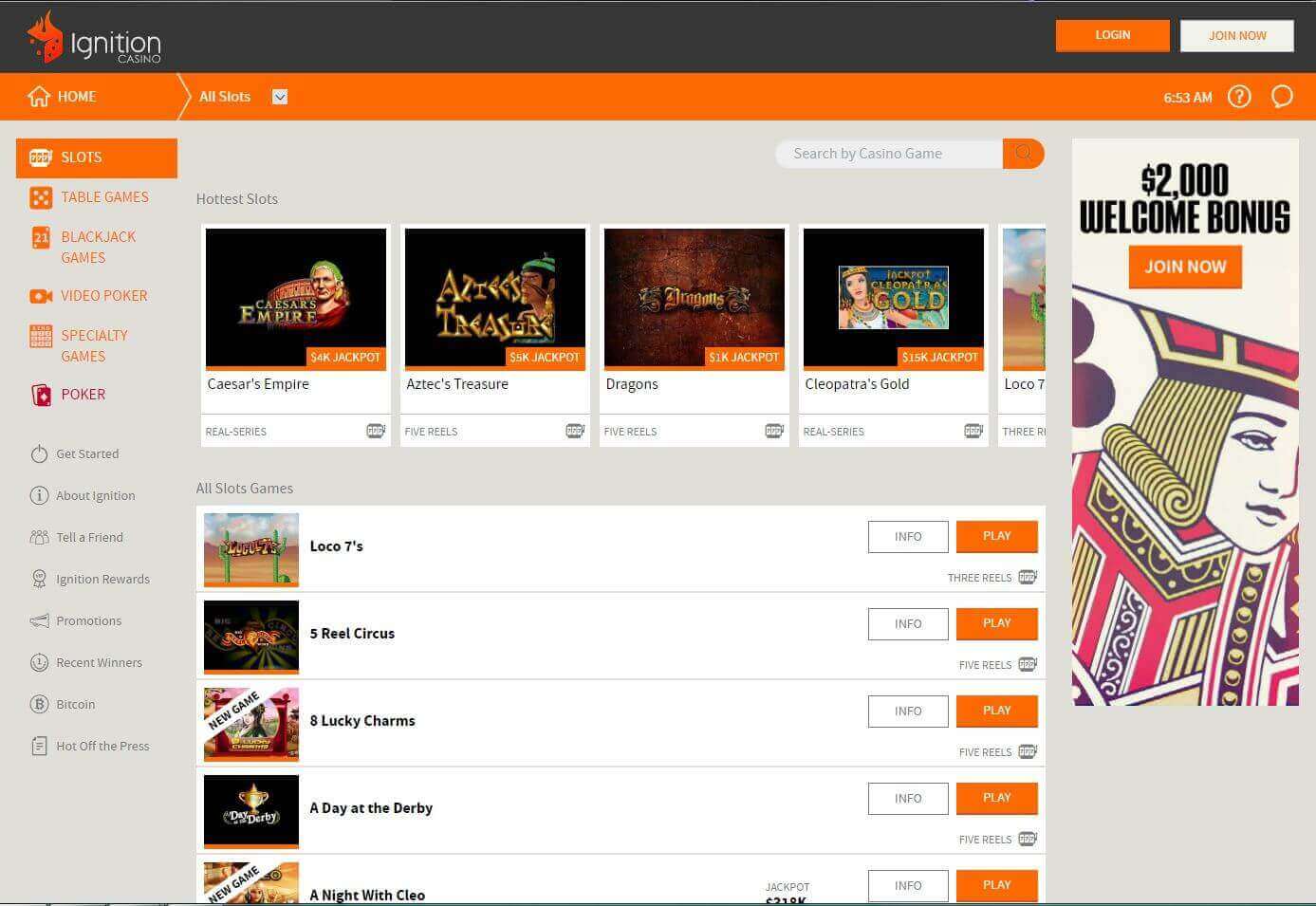Click the Get Started power icon
This screenshot has height=906, width=1316.
[x=39, y=454]
